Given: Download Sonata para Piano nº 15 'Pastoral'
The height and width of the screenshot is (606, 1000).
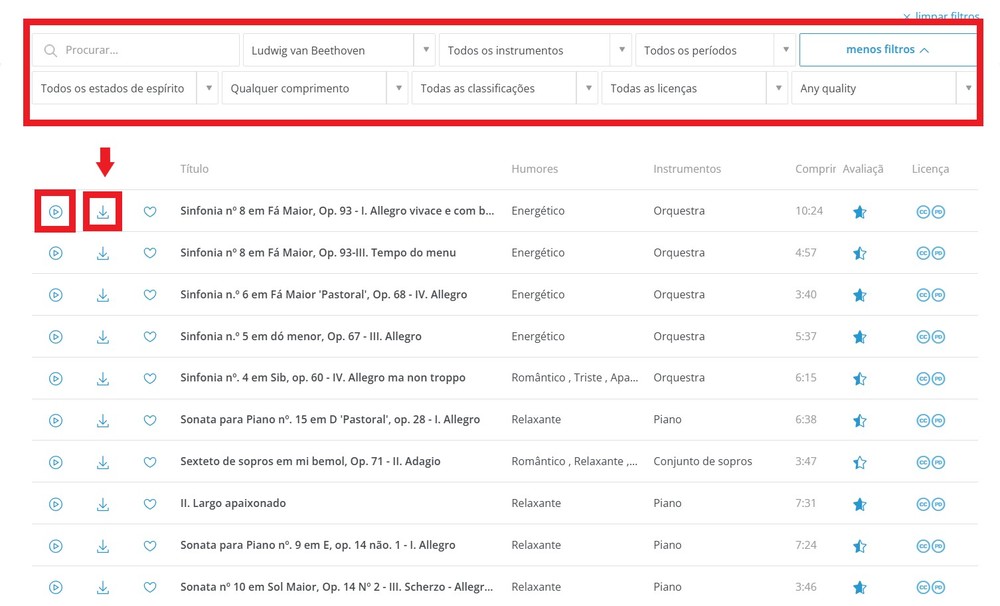Looking at the screenshot, I should click(x=103, y=420).
